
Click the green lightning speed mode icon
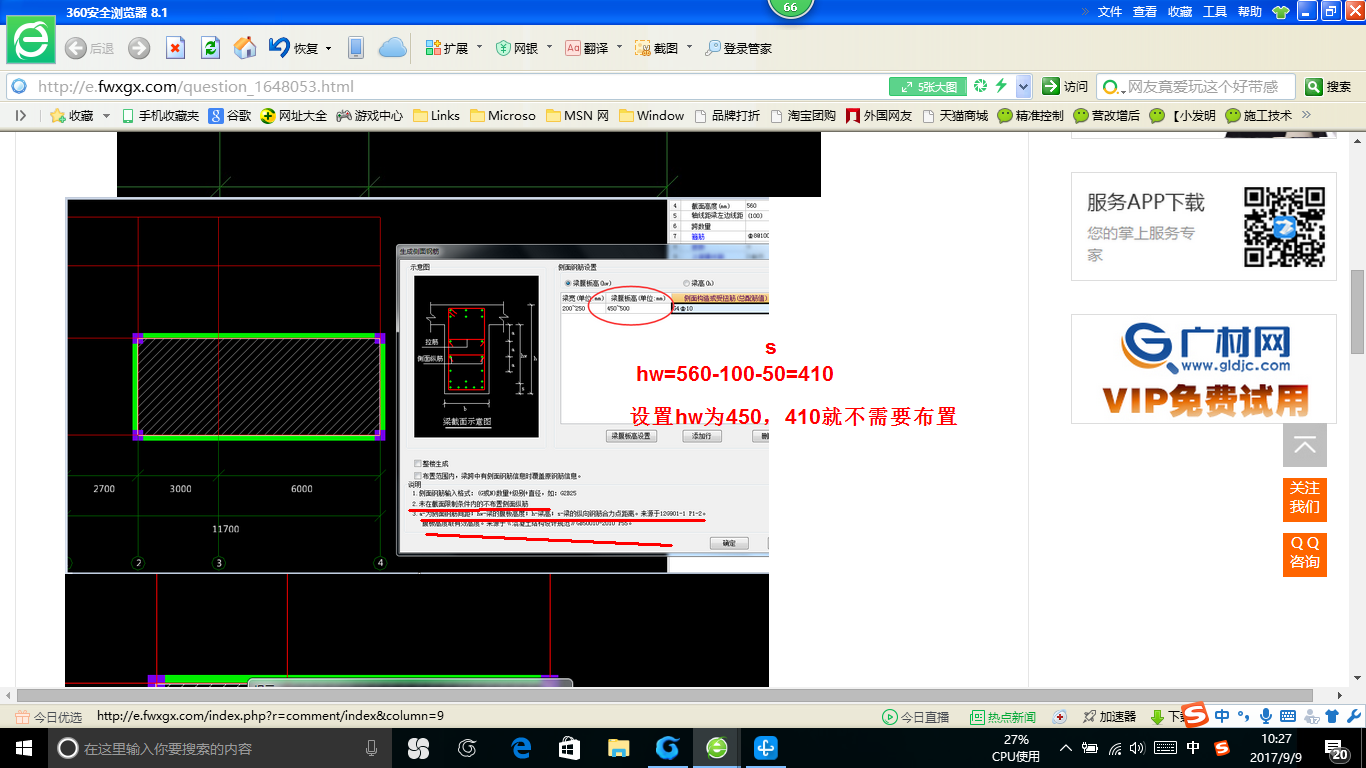pos(1000,86)
